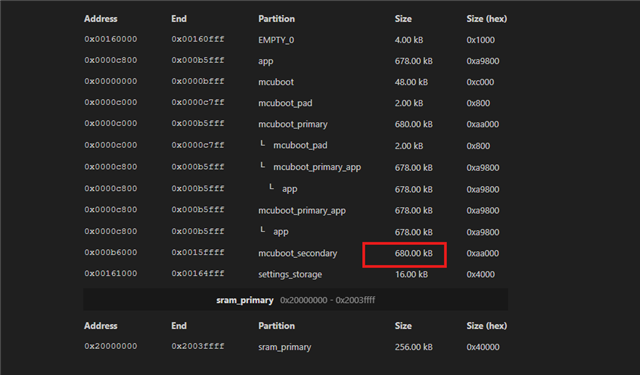Select the mcuboot_primary partition name
Viewport: 640px width, 375px height.
[293, 124]
